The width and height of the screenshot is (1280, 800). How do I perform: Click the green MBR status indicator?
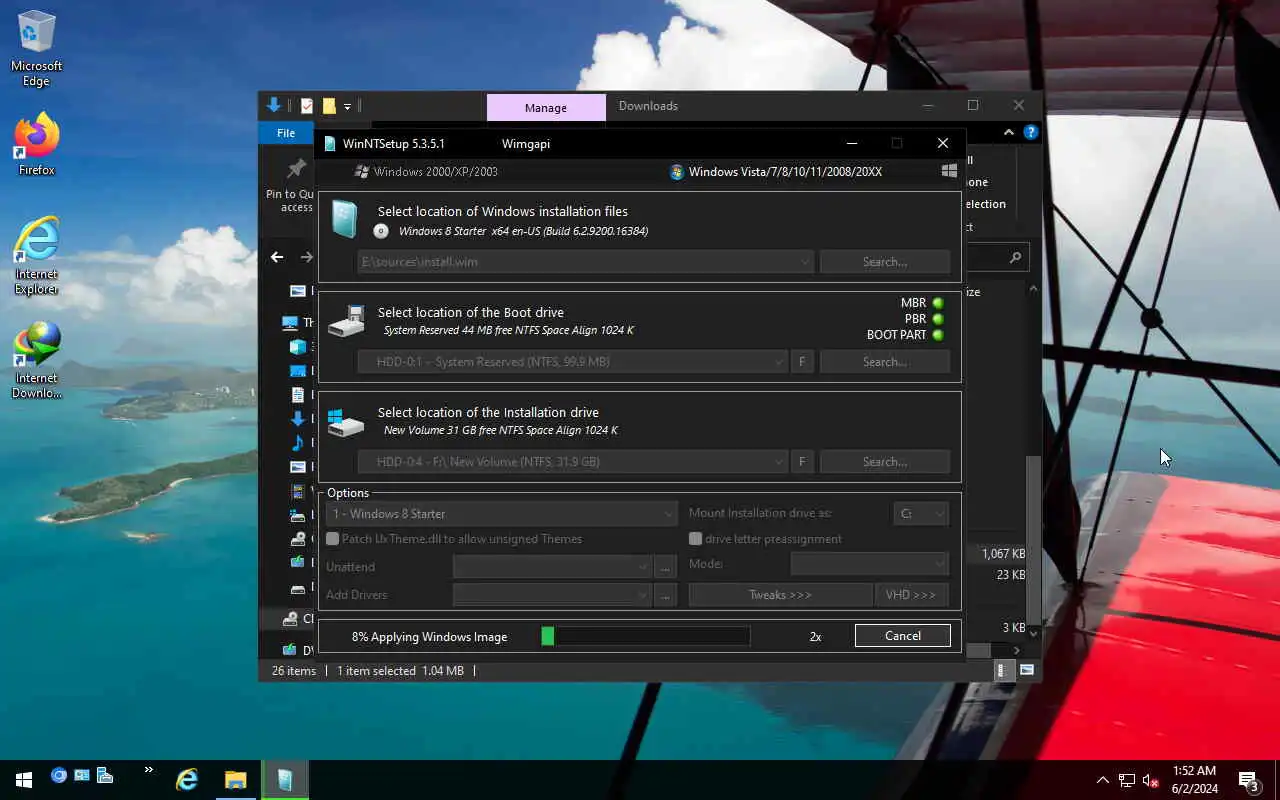(938, 303)
